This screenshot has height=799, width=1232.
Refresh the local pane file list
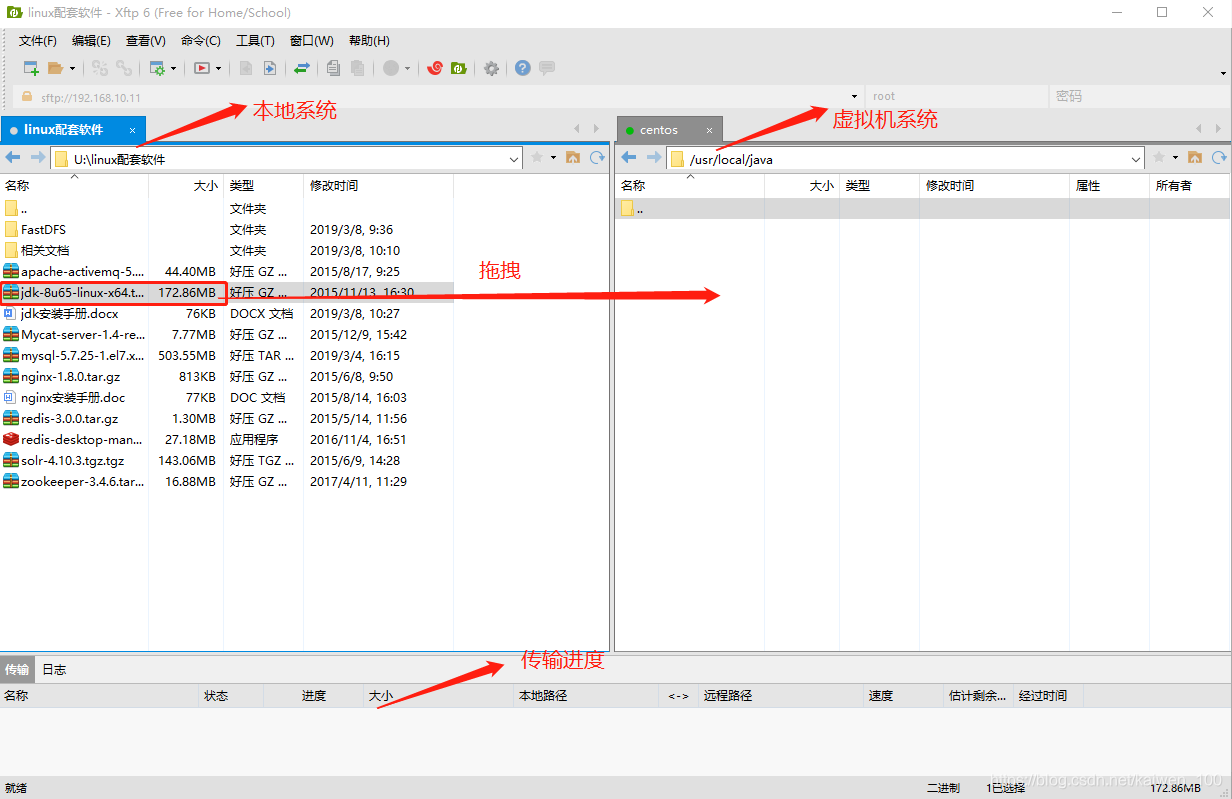point(597,158)
